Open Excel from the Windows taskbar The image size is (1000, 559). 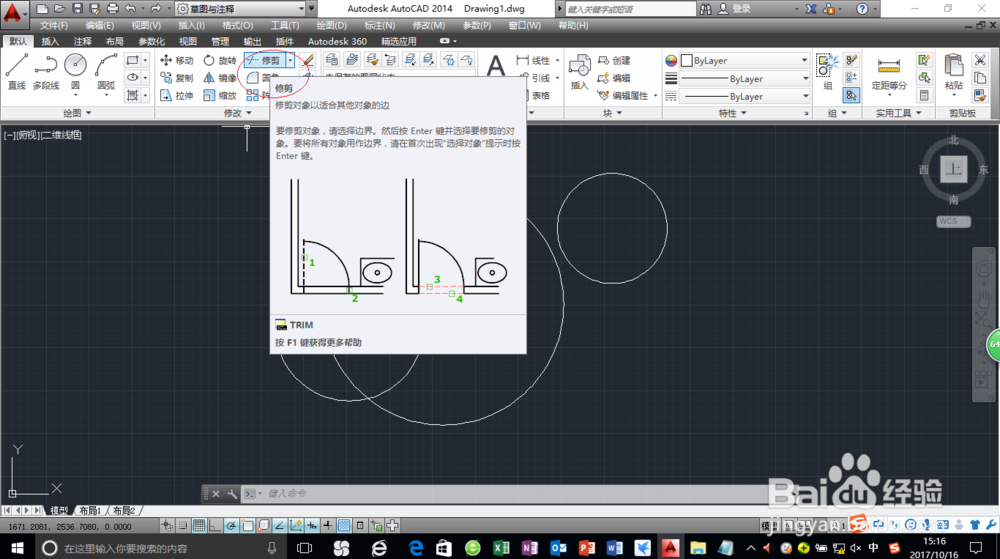click(501, 548)
